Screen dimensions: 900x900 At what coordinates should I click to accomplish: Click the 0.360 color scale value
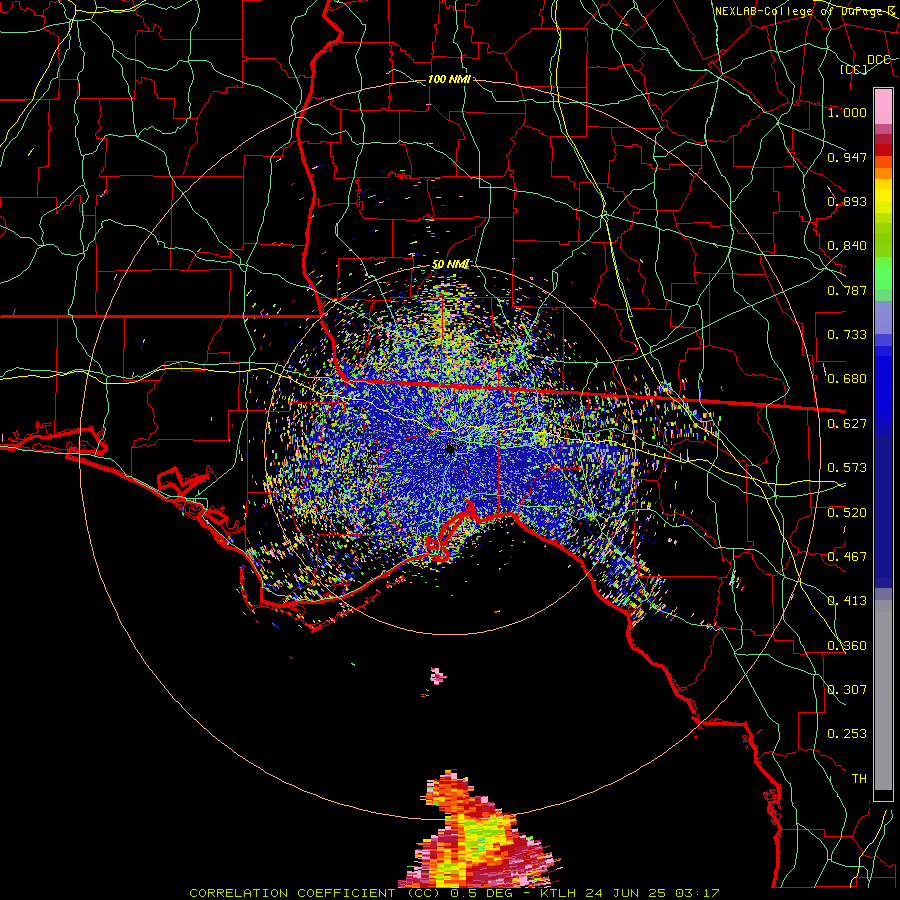pyautogui.click(x=847, y=646)
